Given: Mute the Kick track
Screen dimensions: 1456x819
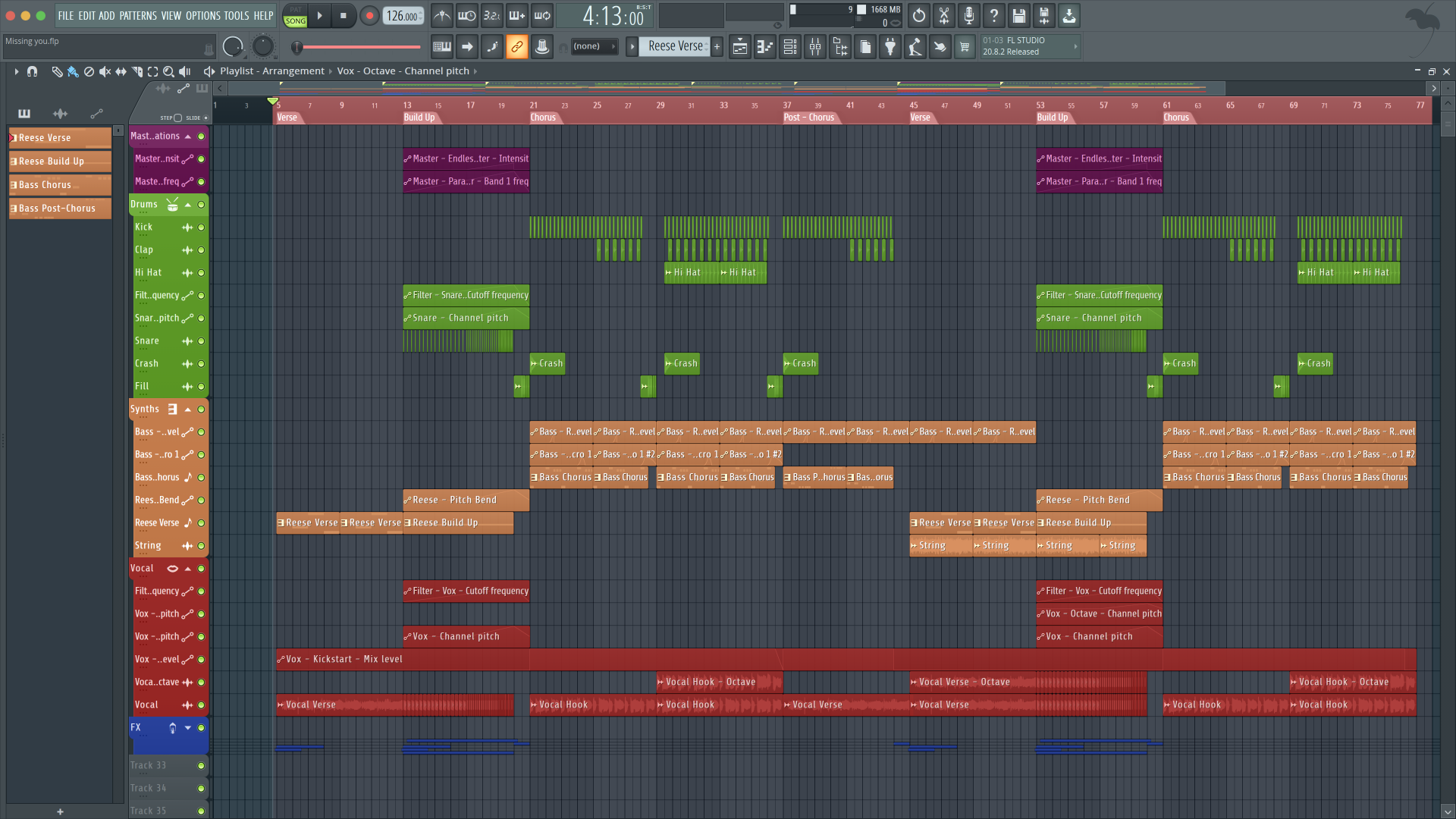Looking at the screenshot, I should click(x=201, y=227).
